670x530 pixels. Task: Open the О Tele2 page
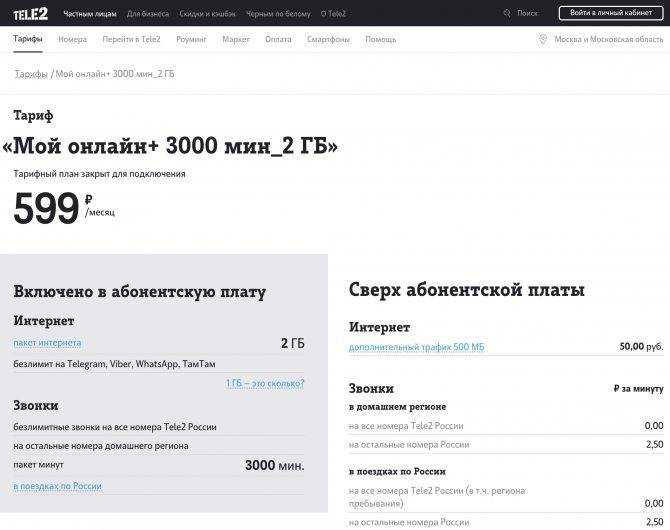[333, 14]
